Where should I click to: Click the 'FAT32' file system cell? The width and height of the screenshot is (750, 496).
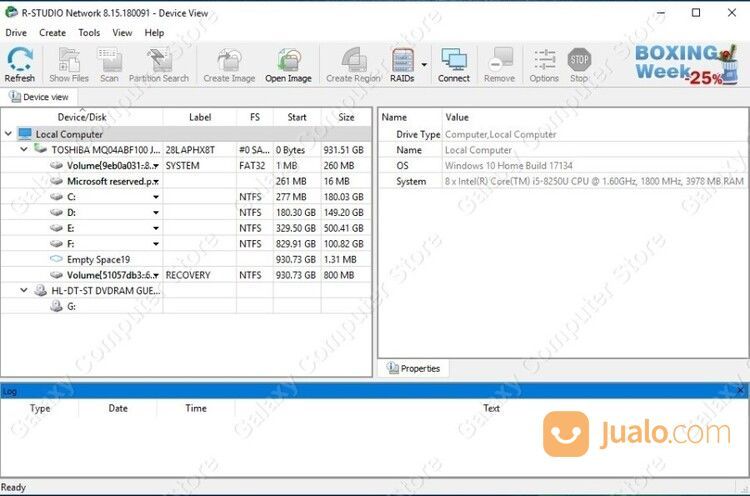coord(252,166)
